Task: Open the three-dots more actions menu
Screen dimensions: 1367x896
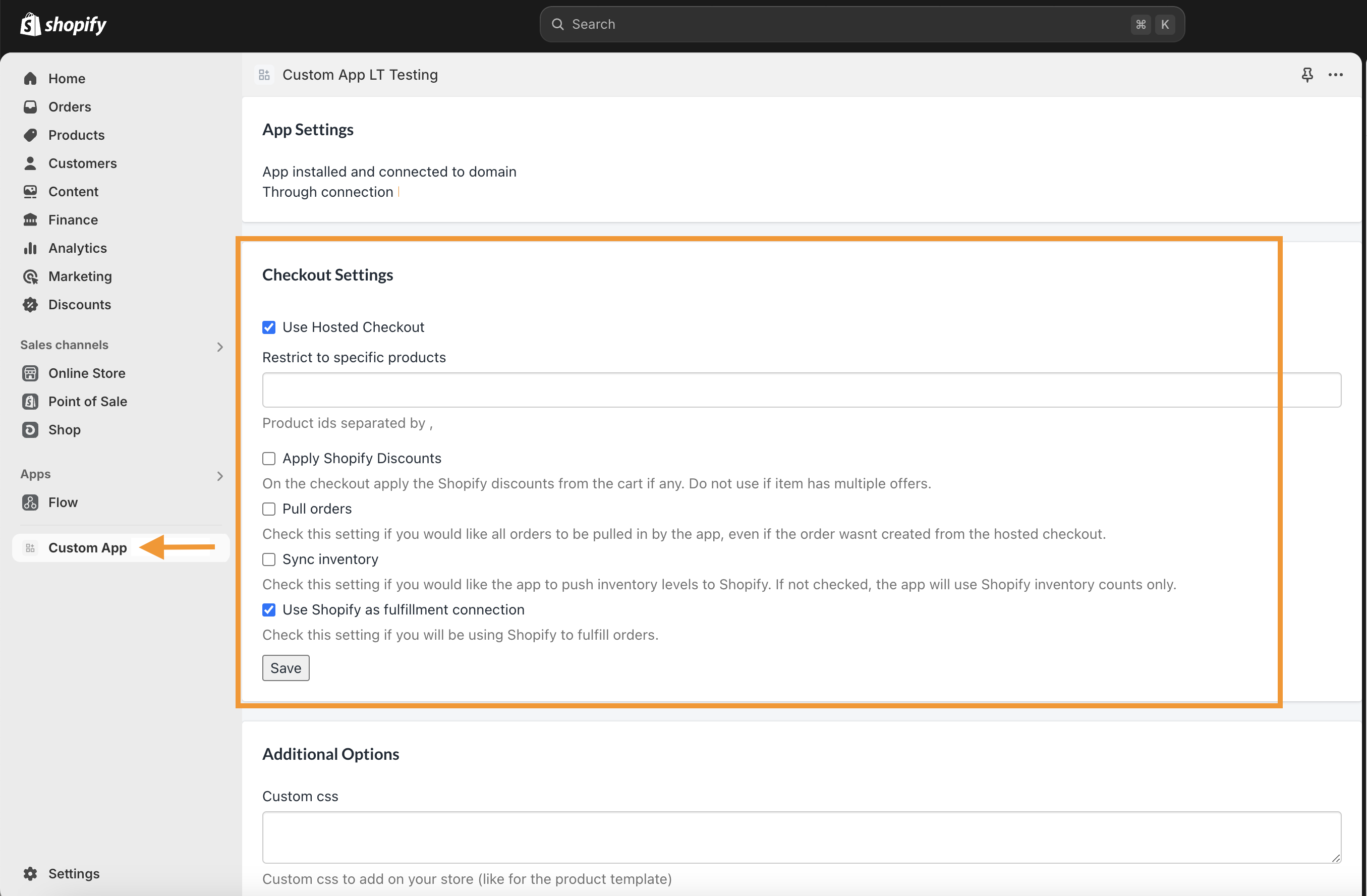Action: pos(1336,75)
